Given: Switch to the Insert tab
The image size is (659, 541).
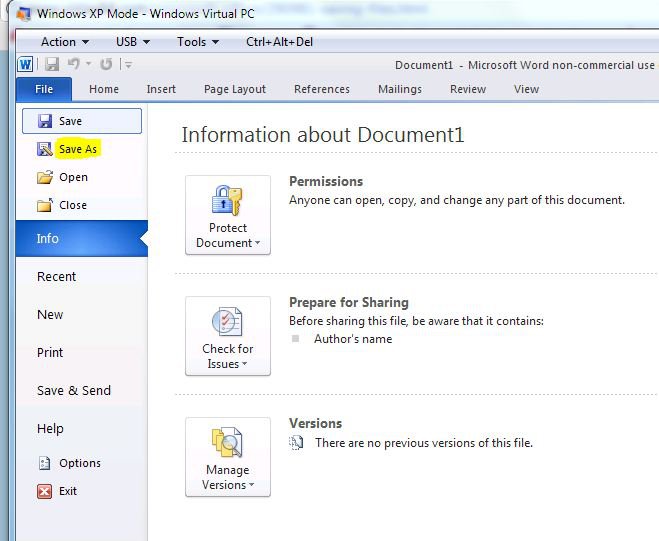Looking at the screenshot, I should [x=161, y=89].
